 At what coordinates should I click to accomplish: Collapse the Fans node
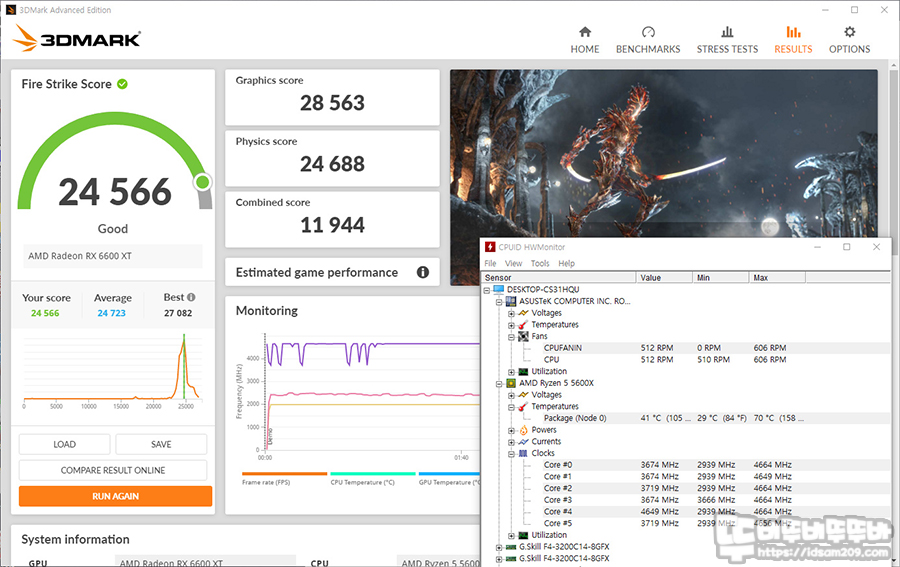(511, 337)
